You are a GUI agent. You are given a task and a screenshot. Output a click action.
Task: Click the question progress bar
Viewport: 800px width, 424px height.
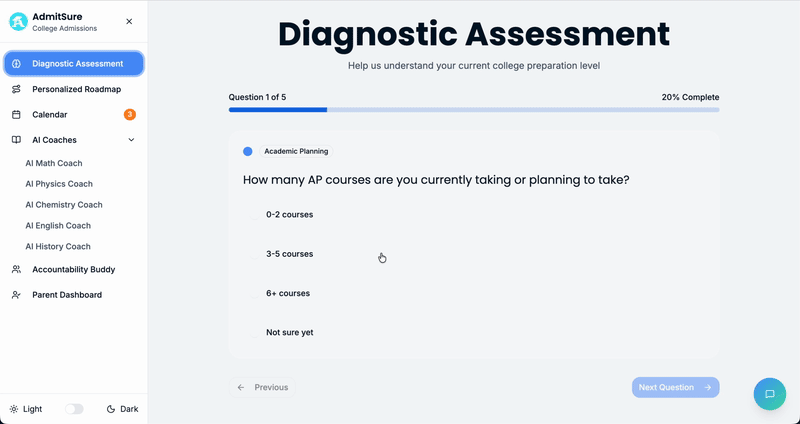[x=474, y=110]
